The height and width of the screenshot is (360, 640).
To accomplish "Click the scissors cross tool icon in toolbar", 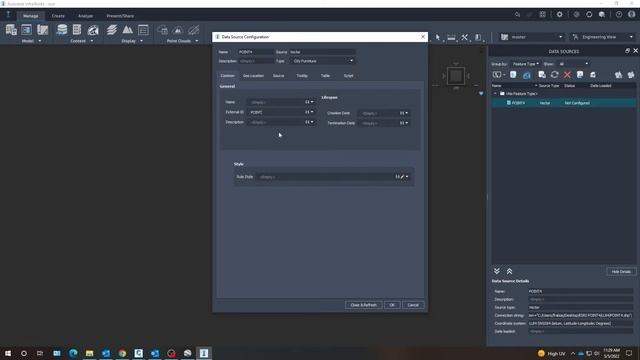I will point(464,38).
